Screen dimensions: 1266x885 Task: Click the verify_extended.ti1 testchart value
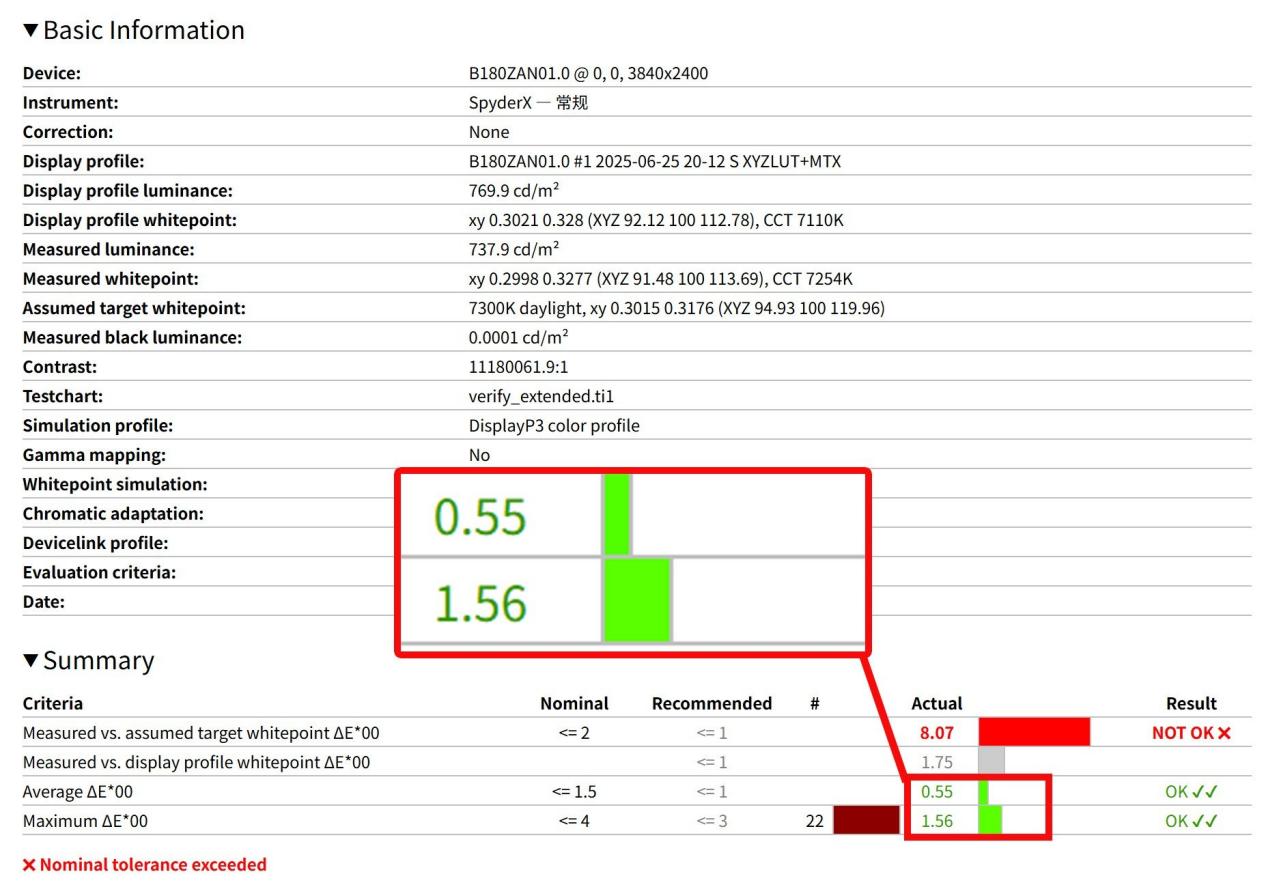click(x=541, y=396)
